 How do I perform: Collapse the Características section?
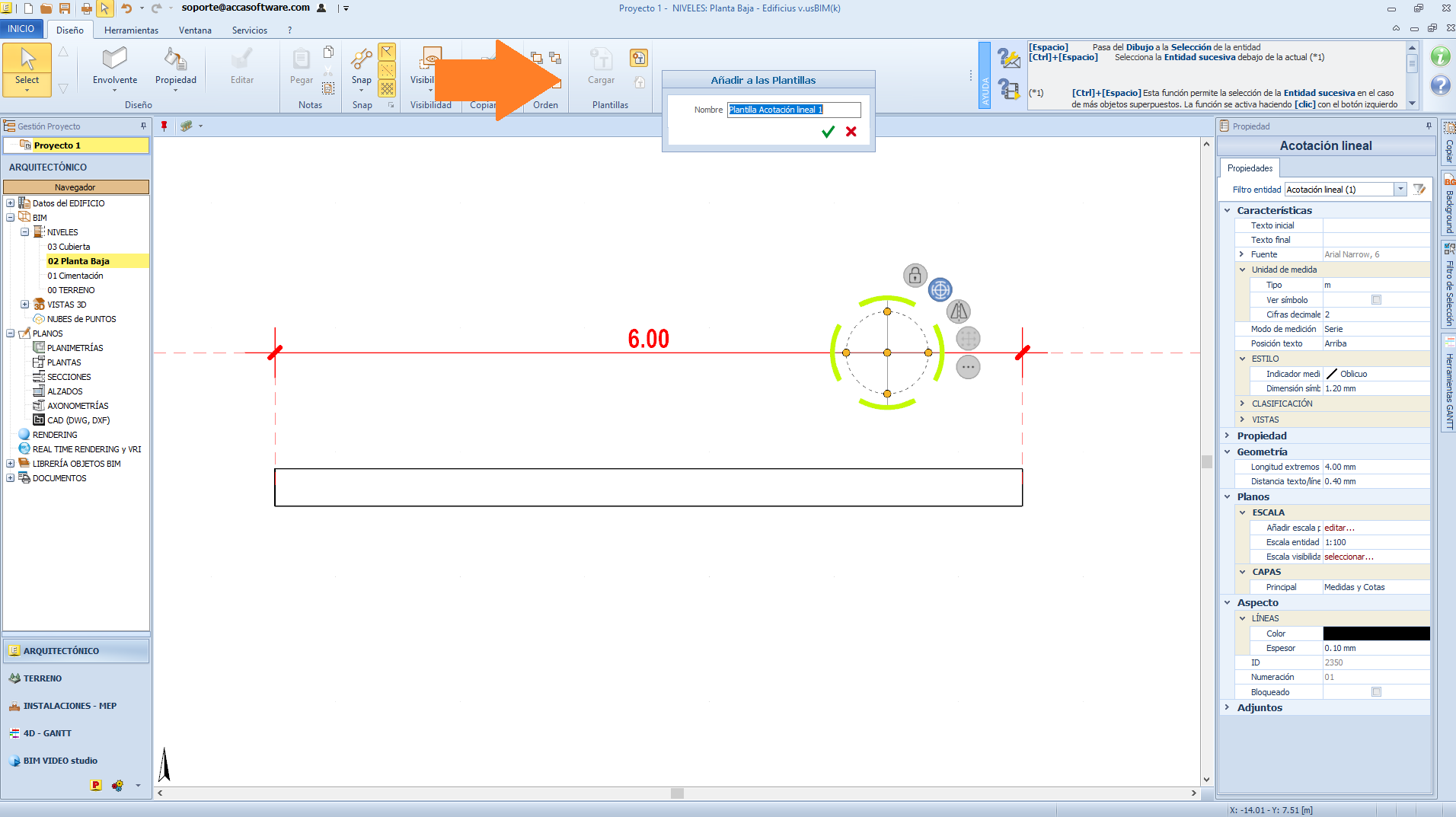click(x=1228, y=211)
